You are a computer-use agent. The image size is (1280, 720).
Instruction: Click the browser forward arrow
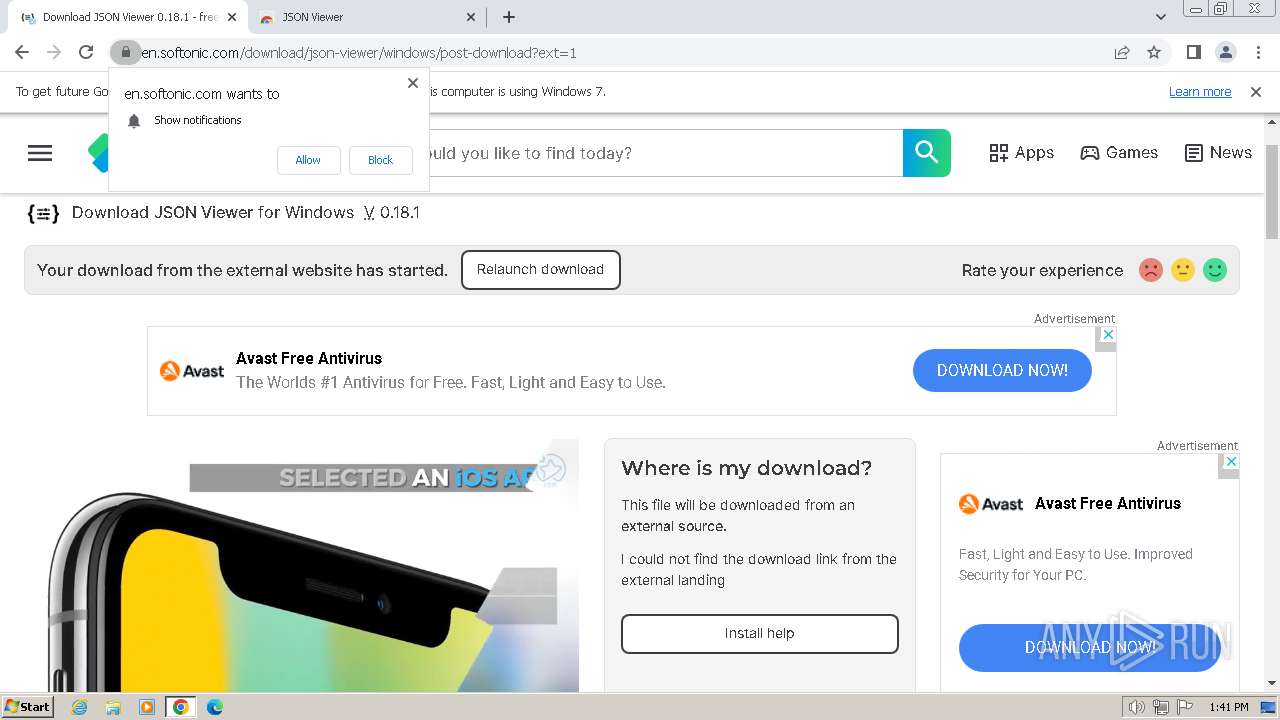(54, 52)
